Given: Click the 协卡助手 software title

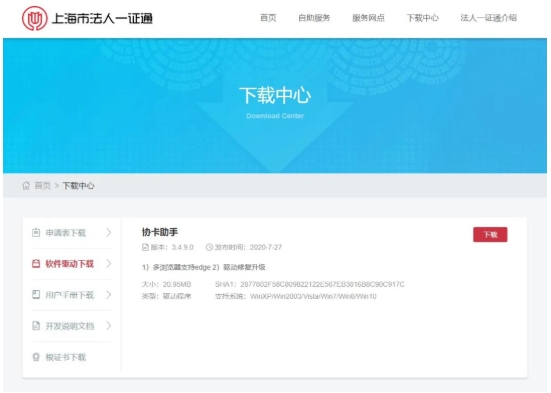Looking at the screenshot, I should 160,232.
